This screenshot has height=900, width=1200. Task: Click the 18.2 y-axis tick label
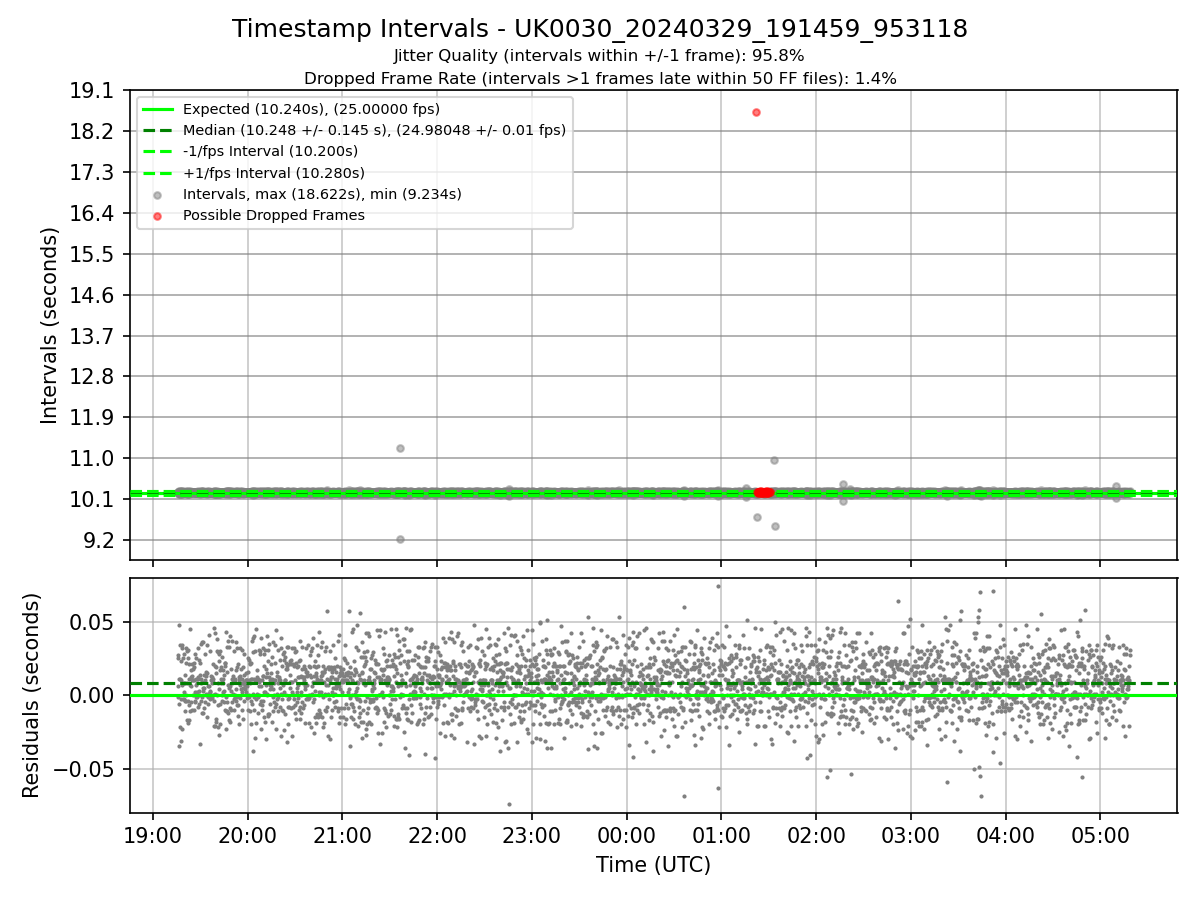(93, 132)
